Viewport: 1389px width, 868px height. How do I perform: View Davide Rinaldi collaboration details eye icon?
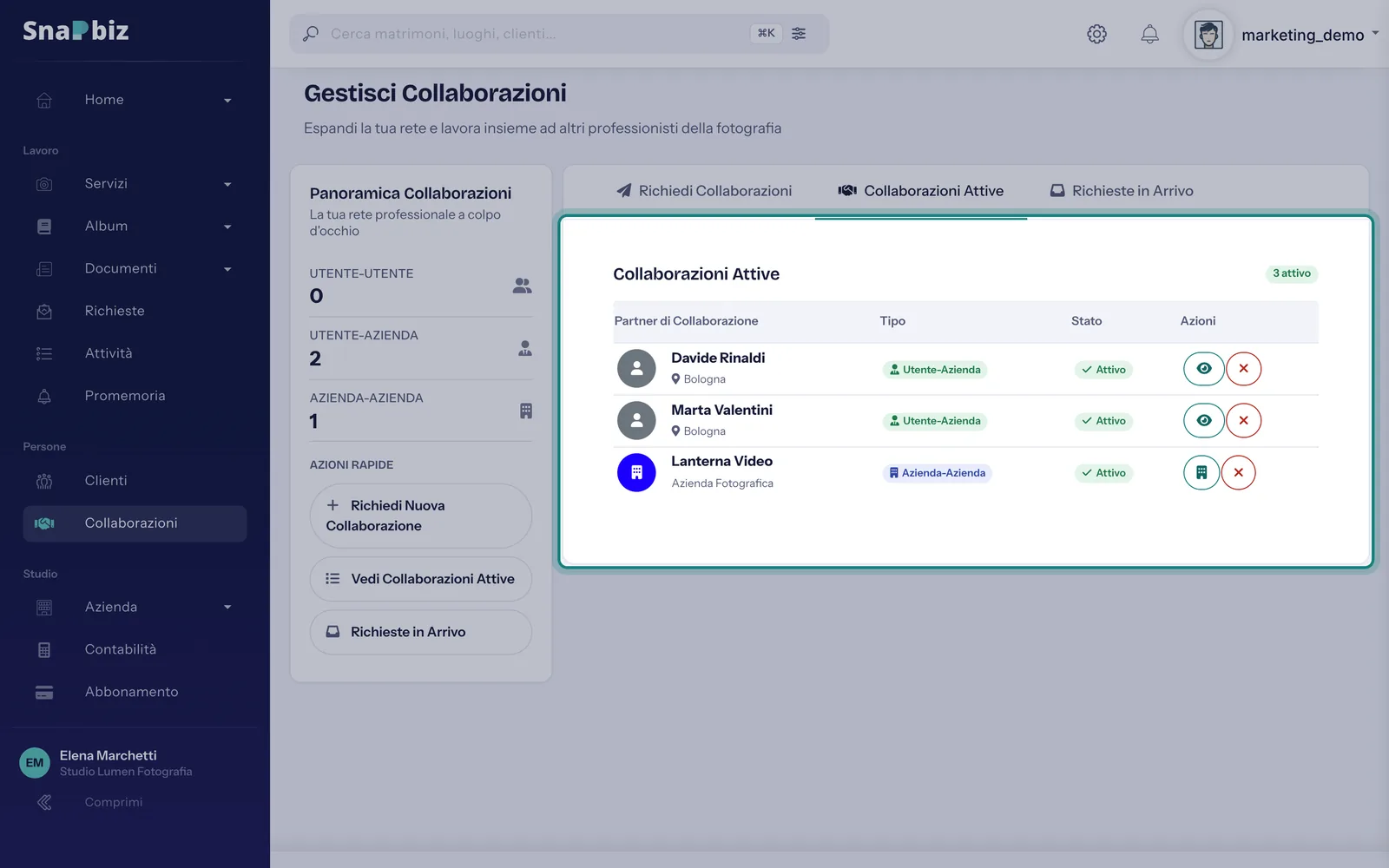point(1204,369)
